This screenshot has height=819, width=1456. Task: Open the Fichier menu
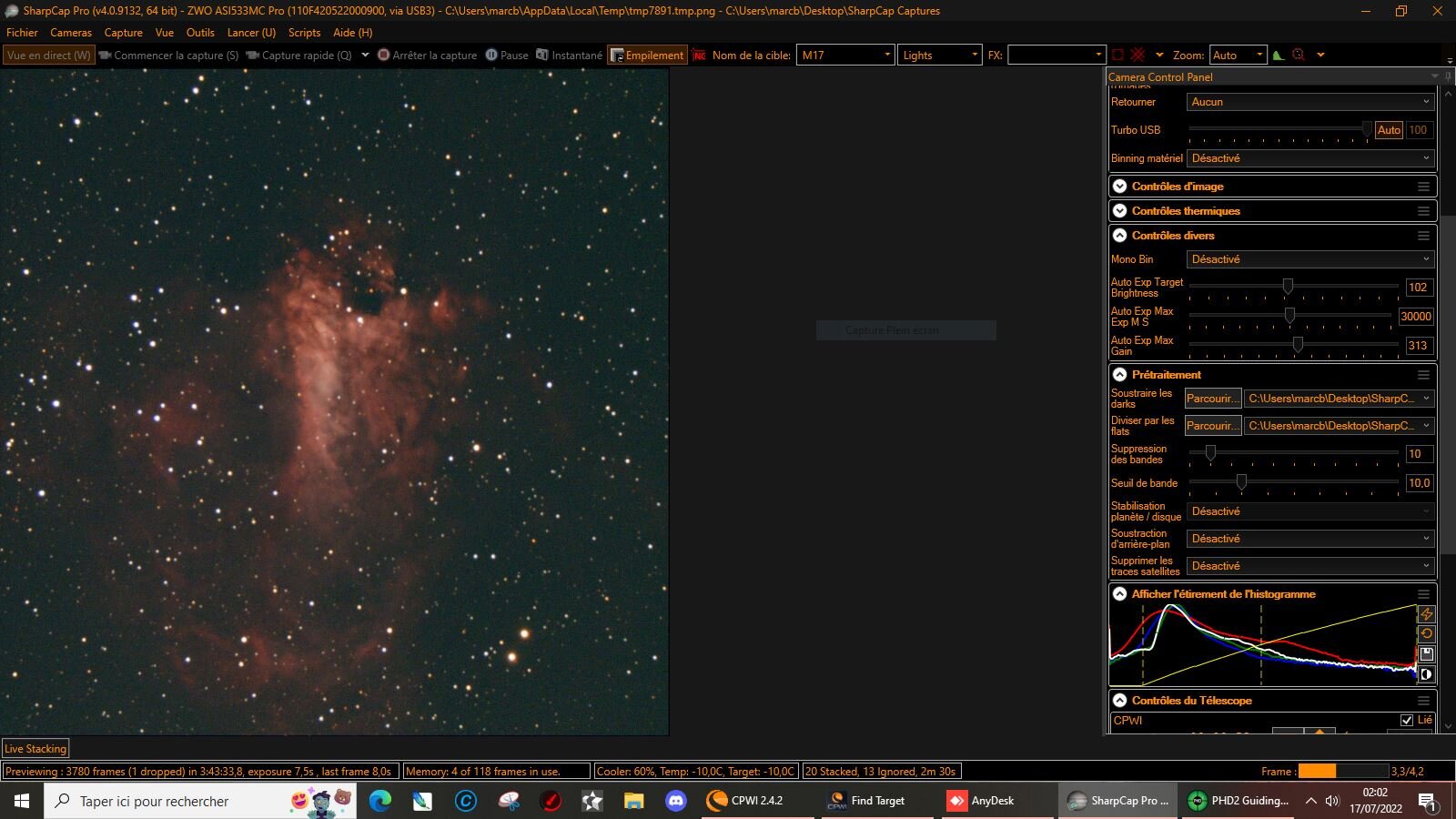pyautogui.click(x=22, y=33)
